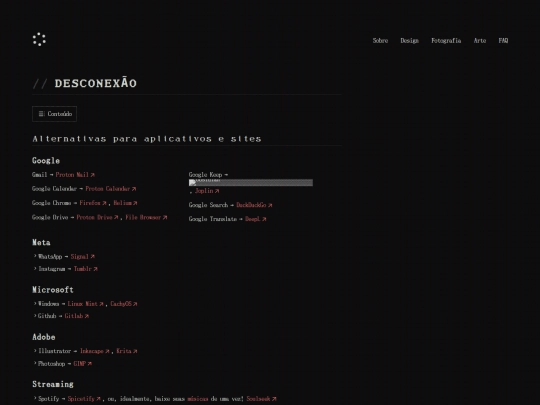Open the File Browser link
The image size is (540, 405).
[x=146, y=217]
